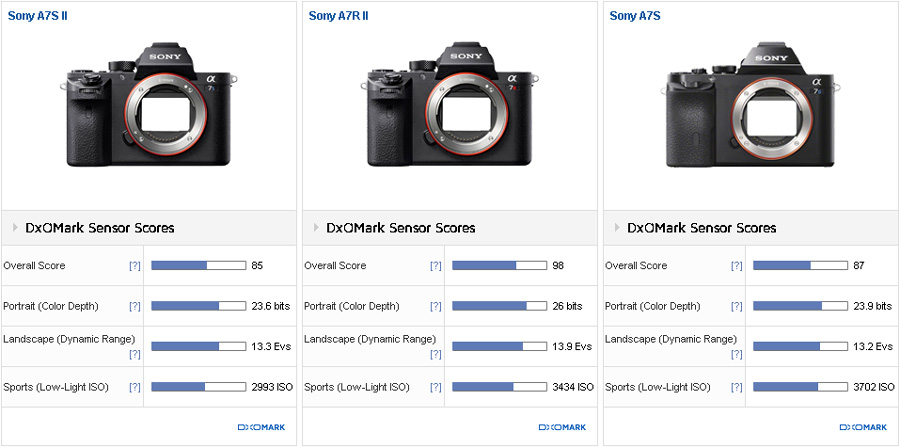Click help icon for Sony A7R II Overall Score
The image size is (900, 448).
point(436,266)
